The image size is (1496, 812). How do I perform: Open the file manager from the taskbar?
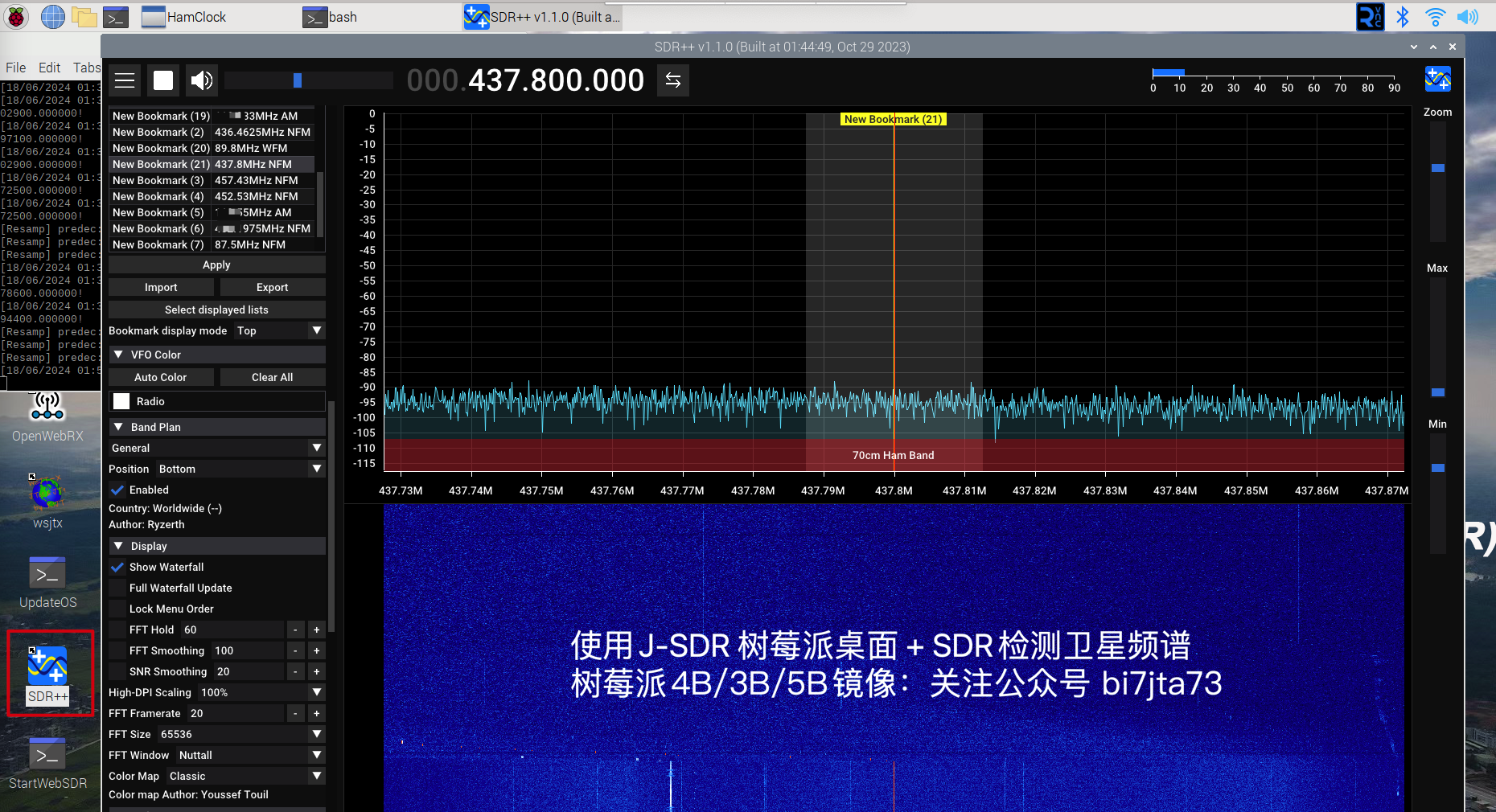tap(84, 16)
